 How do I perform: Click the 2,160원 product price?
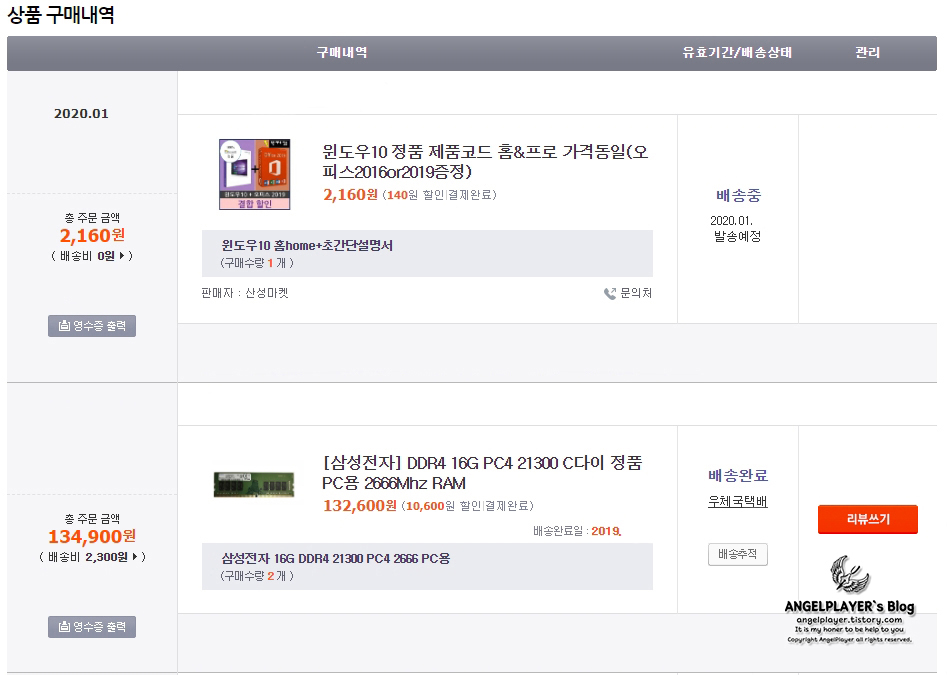pos(350,195)
